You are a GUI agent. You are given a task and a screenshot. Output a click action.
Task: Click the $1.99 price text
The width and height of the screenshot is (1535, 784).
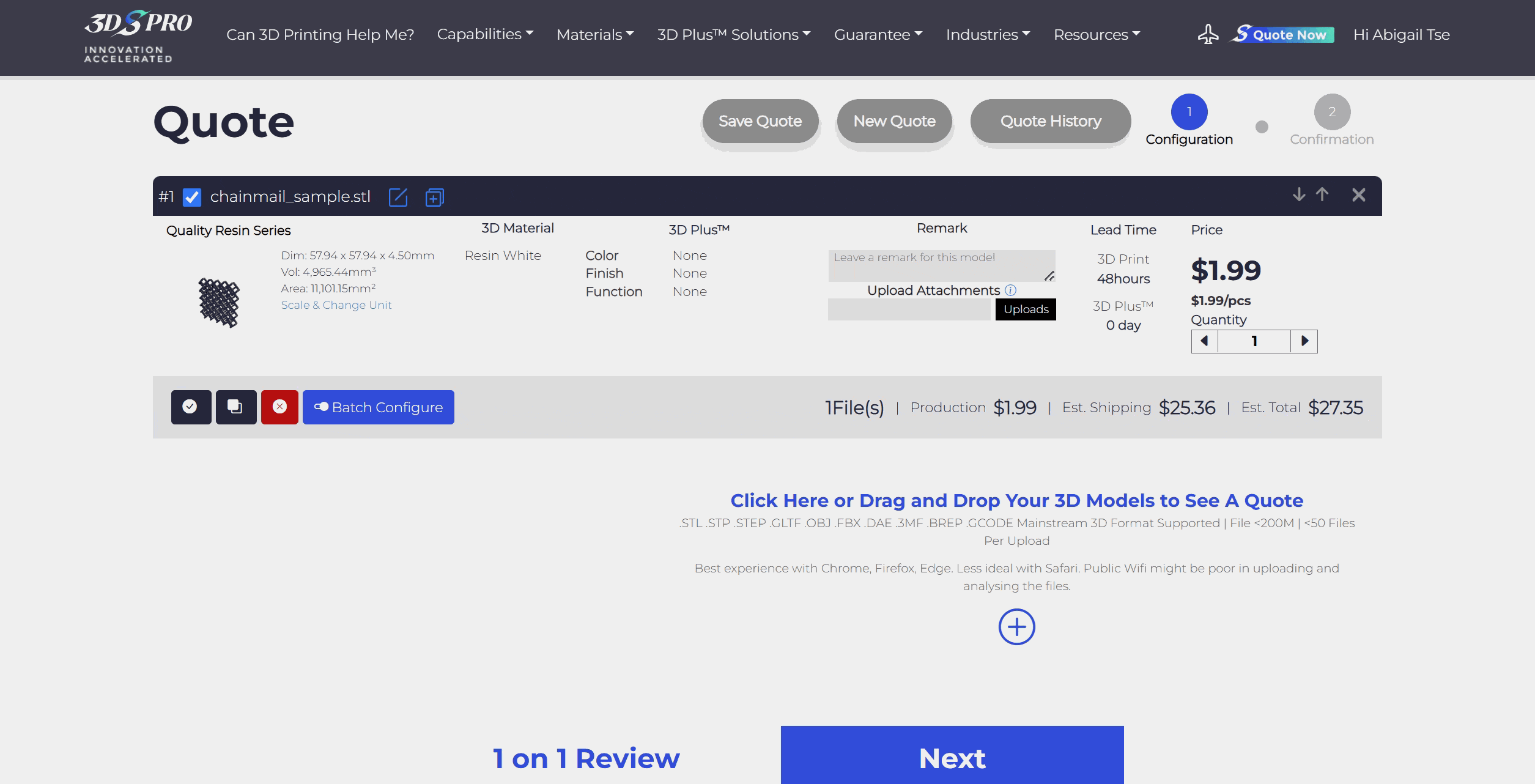coord(1226,270)
